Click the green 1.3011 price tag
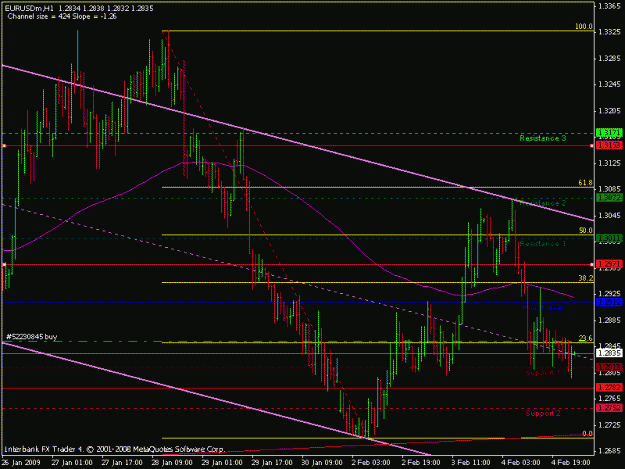This screenshot has height=469, width=625. coord(609,238)
